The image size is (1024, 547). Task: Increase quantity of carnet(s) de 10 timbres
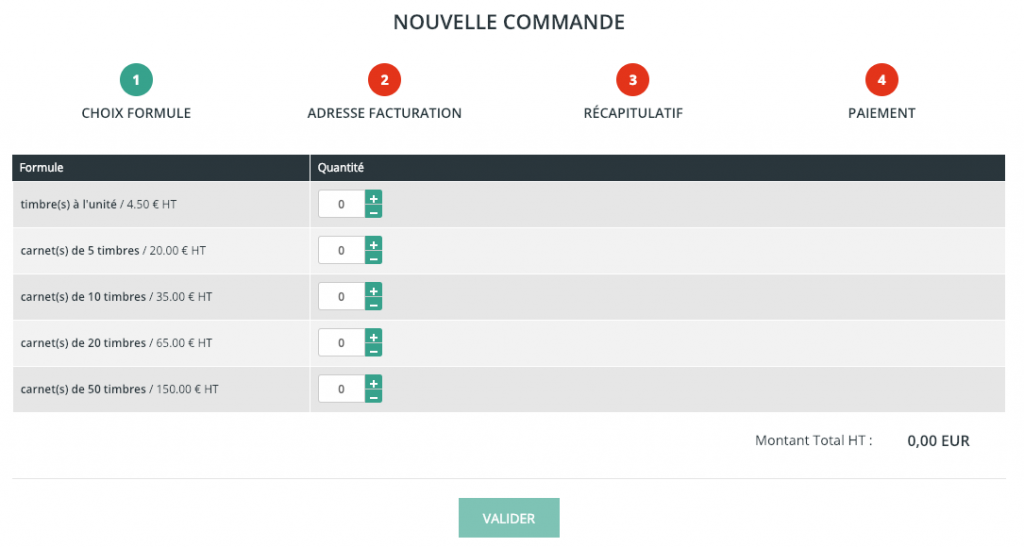(373, 290)
